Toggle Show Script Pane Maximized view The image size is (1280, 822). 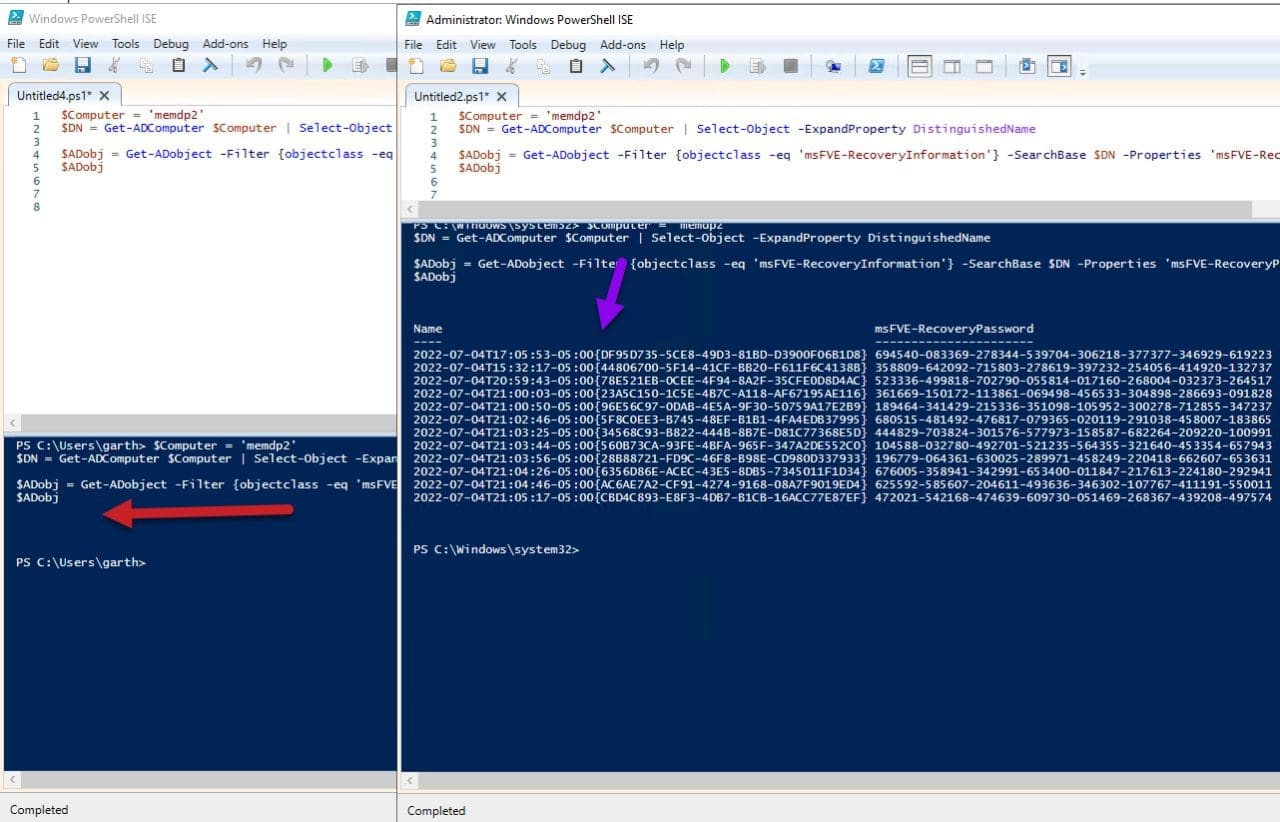[984, 66]
